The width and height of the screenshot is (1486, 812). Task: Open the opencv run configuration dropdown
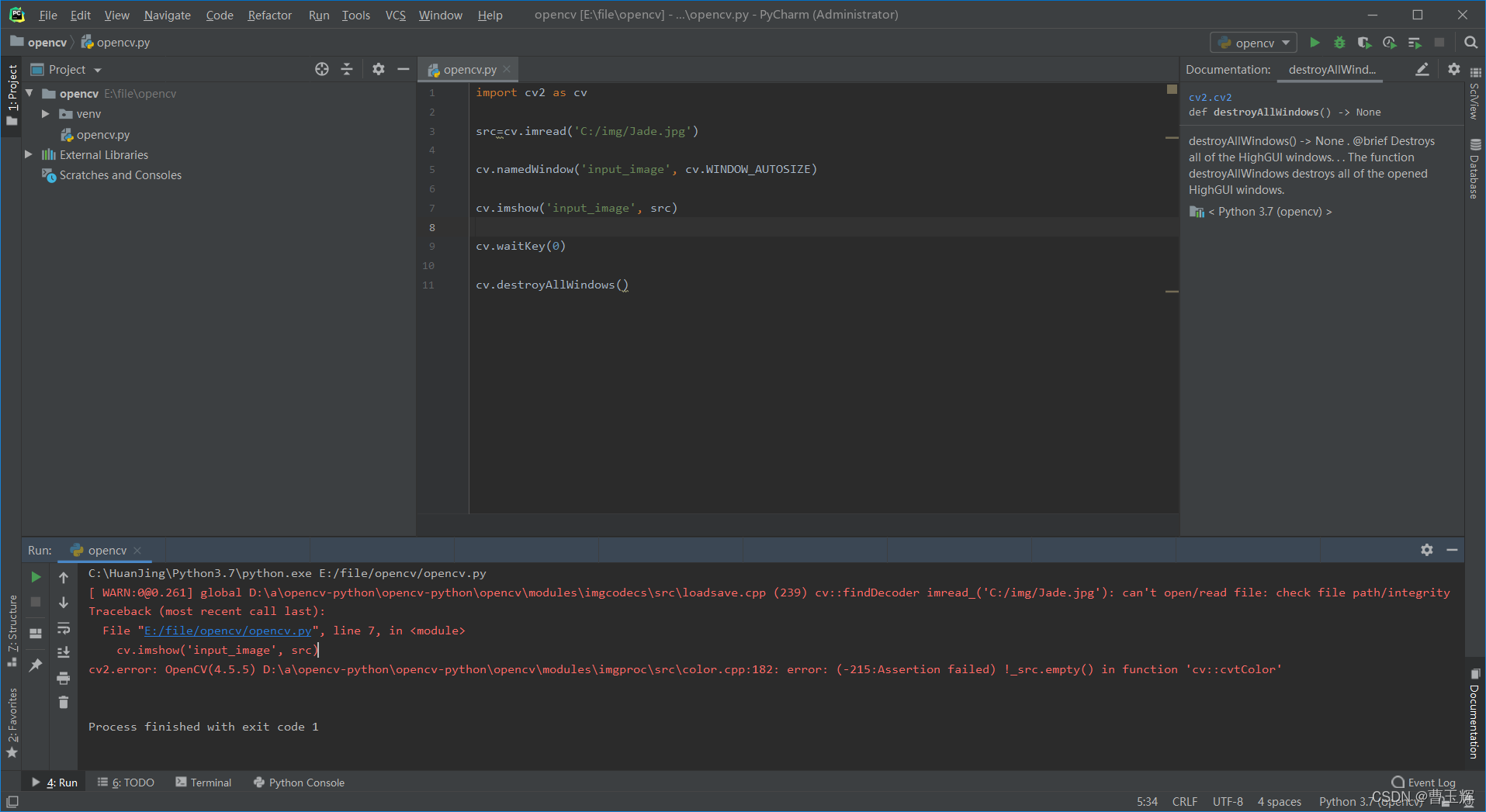[x=1253, y=43]
